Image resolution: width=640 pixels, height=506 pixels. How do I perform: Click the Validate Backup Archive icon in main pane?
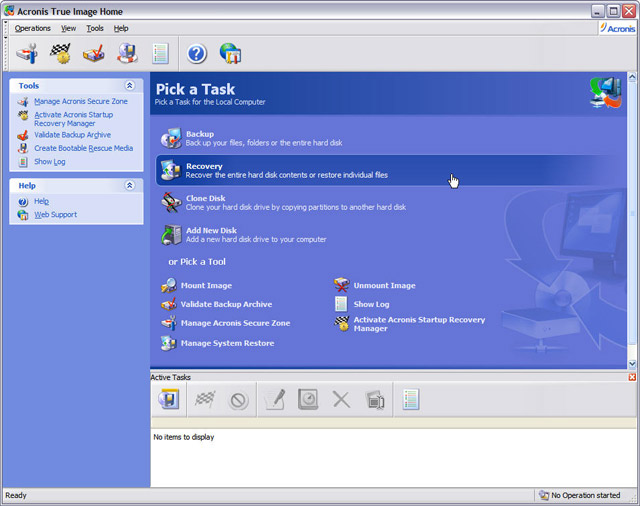click(x=169, y=304)
